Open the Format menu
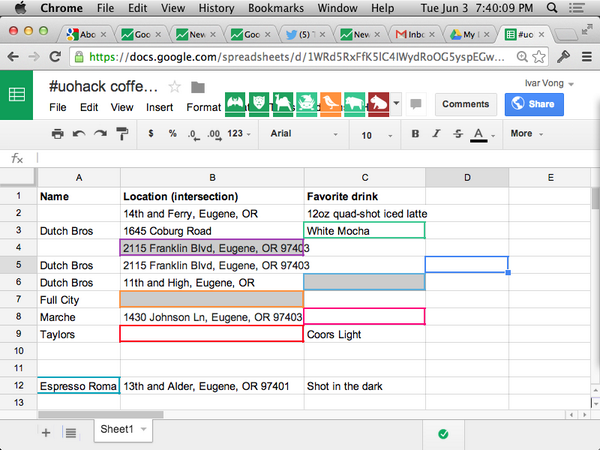 click(x=204, y=108)
